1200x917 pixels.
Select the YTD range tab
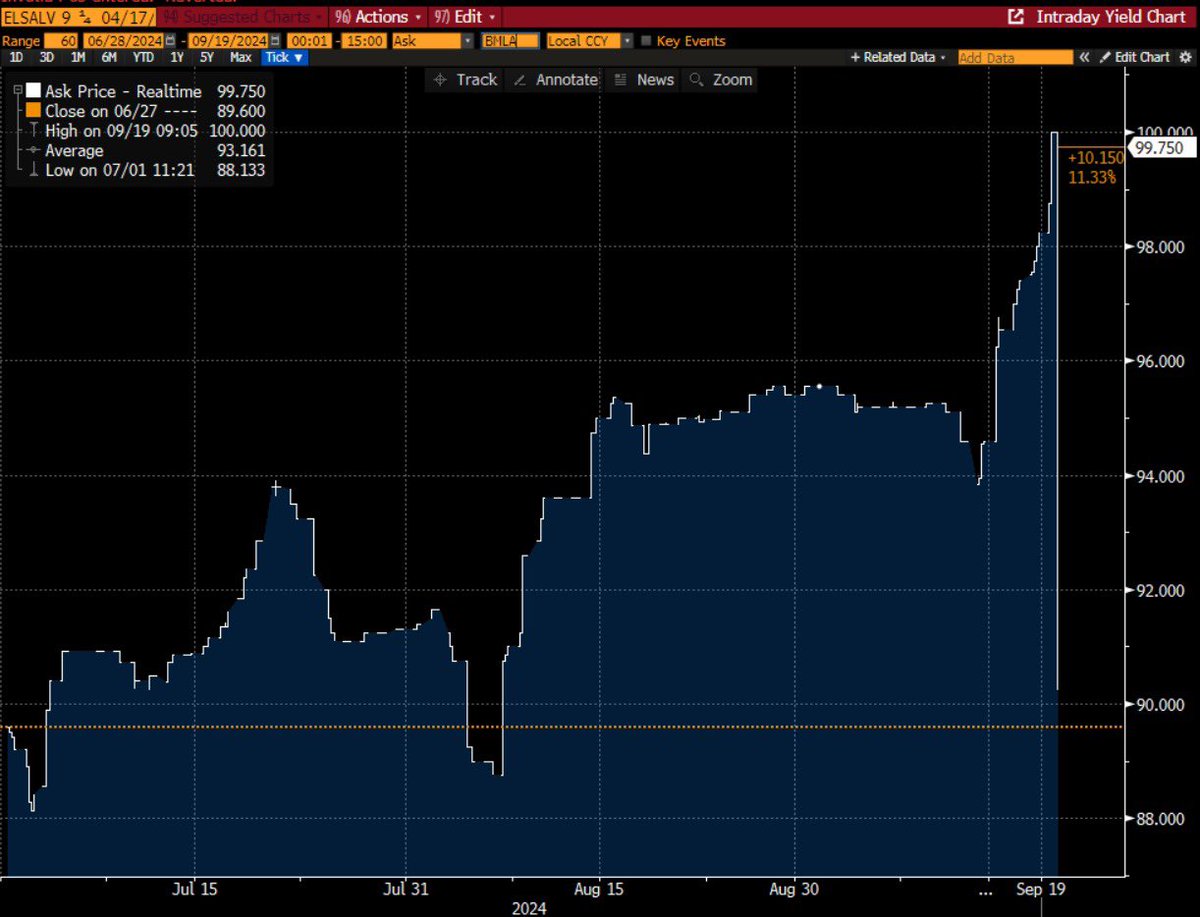(142, 58)
